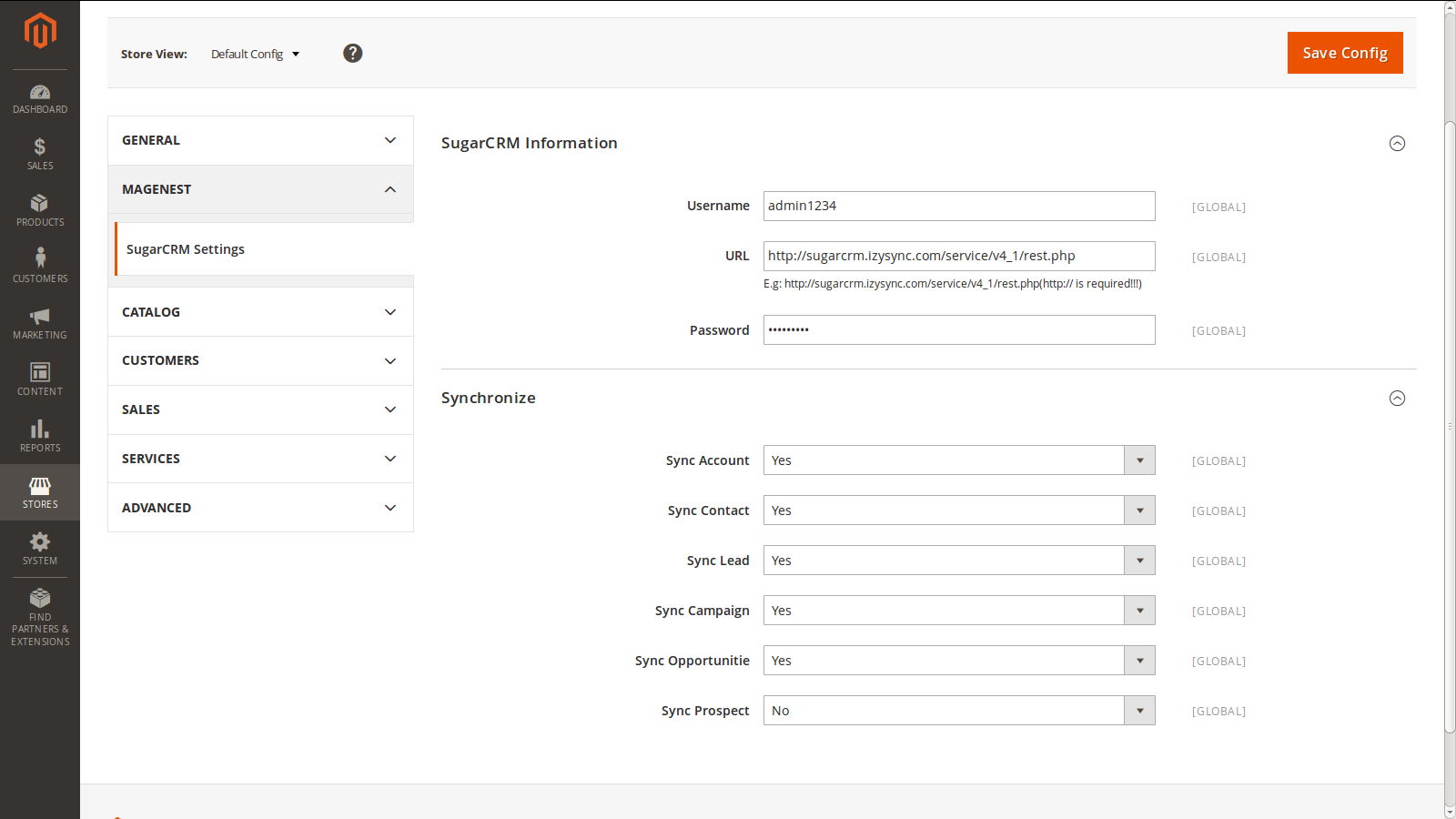1456x819 pixels.
Task: Click the help question mark icon
Action: pos(353,54)
